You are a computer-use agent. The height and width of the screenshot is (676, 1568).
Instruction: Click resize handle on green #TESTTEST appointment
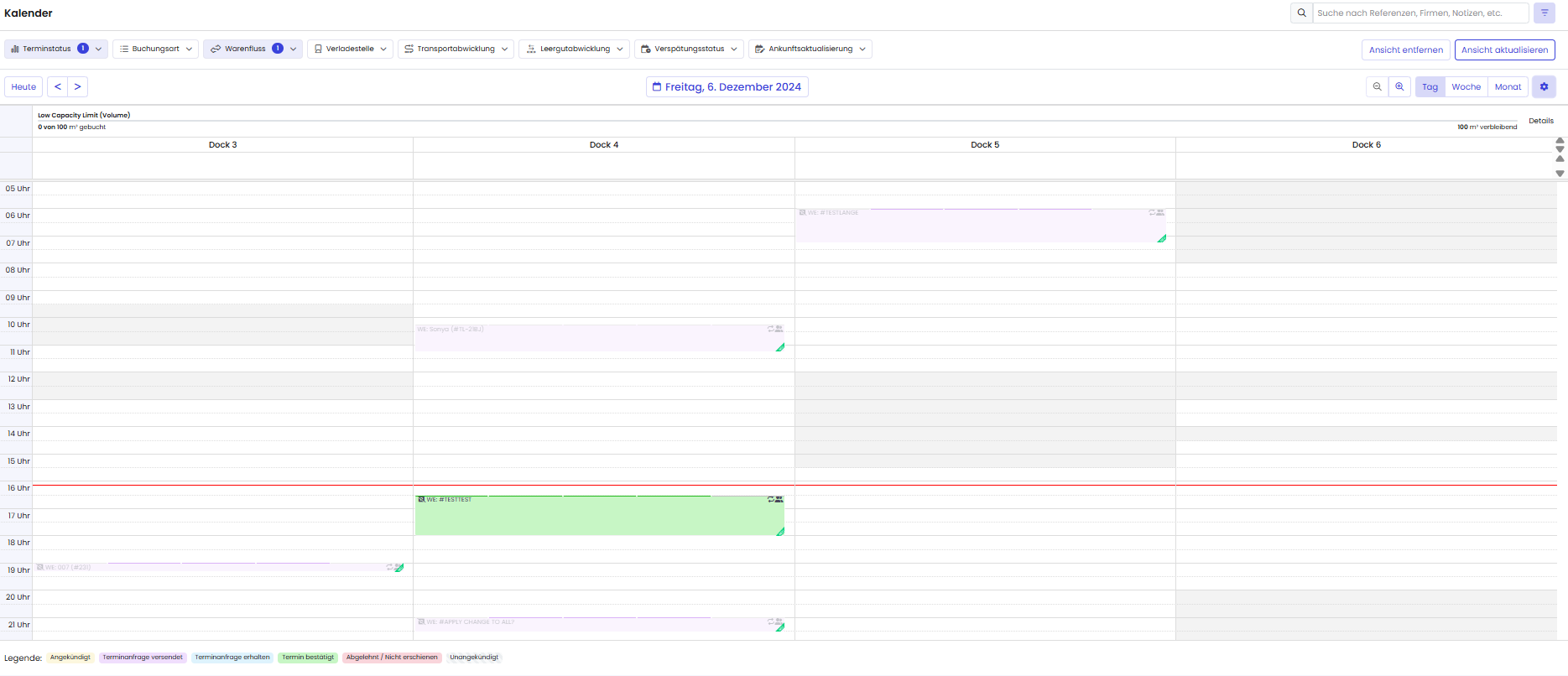(780, 532)
